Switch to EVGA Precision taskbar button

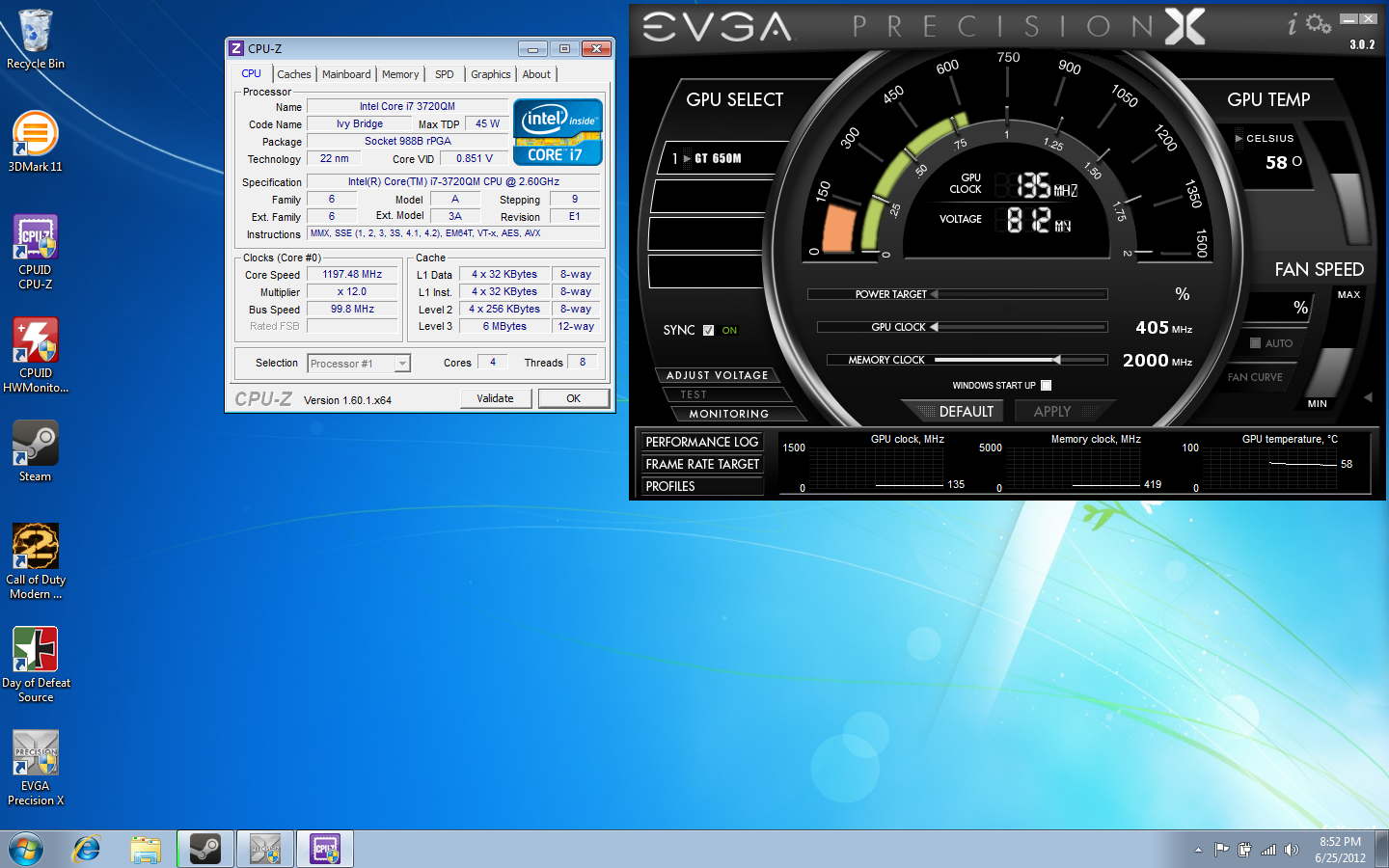(265, 850)
